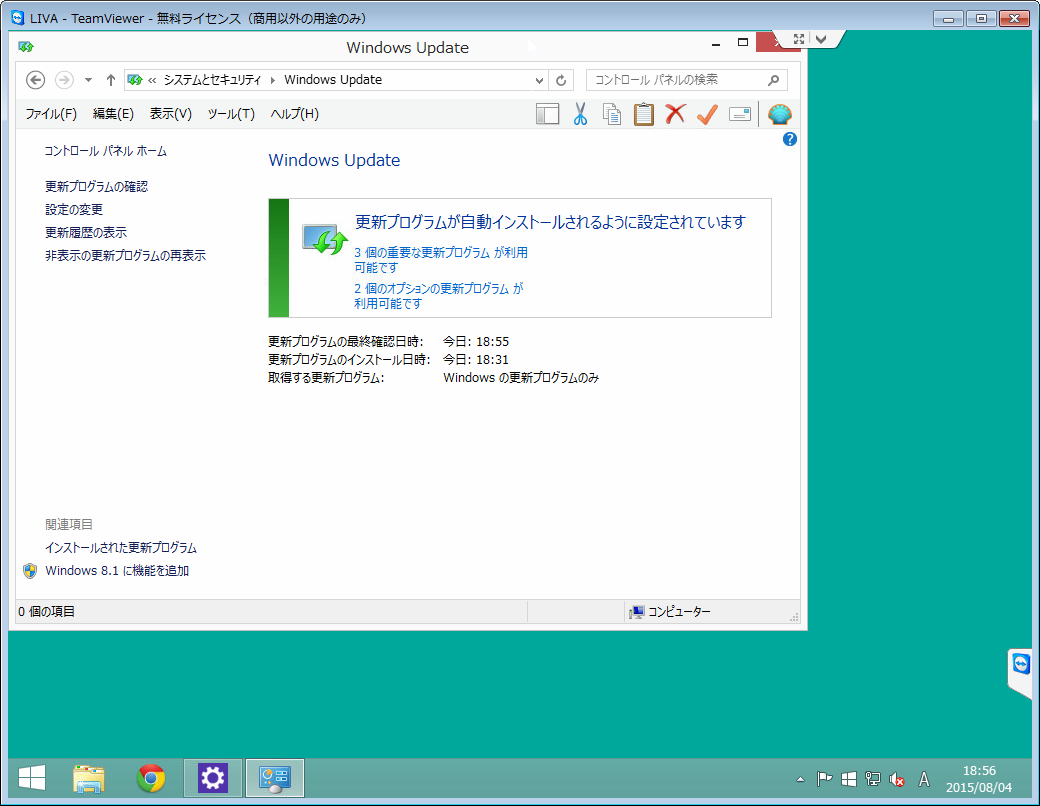Click the 0 個の項目 status text
The image size is (1040, 806).
point(46,612)
